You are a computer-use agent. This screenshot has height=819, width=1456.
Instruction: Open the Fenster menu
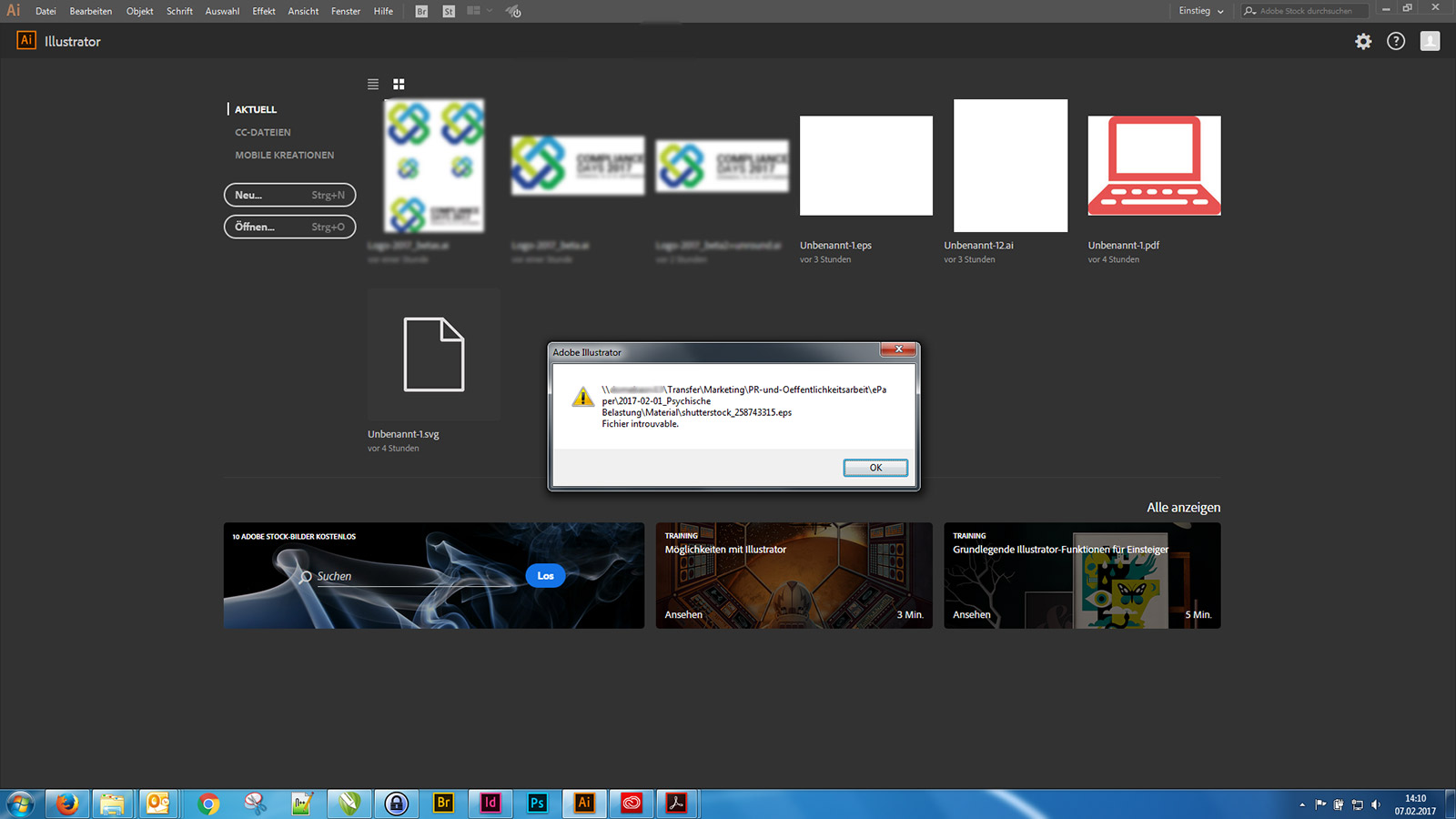point(346,11)
